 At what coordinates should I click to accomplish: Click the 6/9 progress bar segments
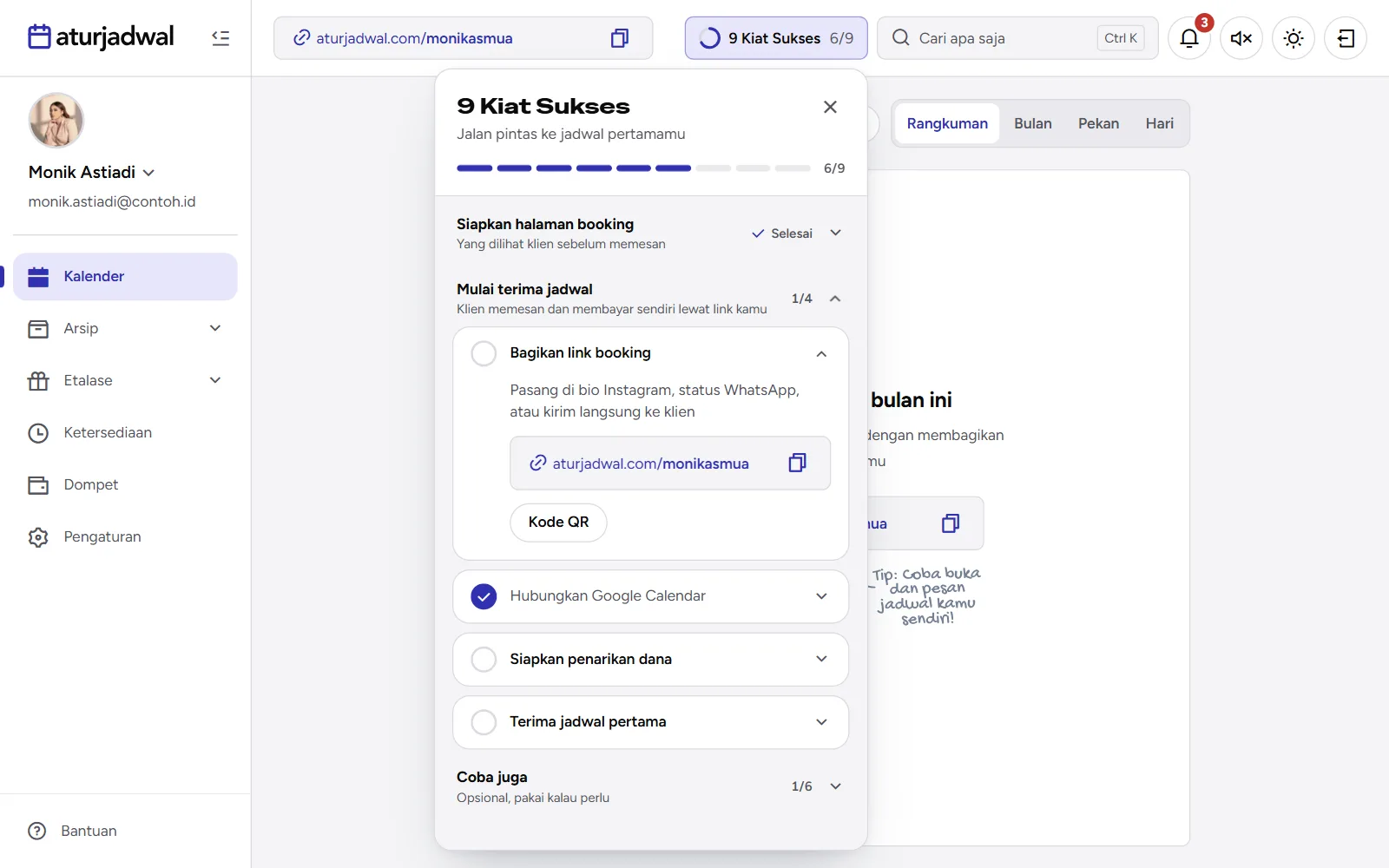click(x=634, y=168)
